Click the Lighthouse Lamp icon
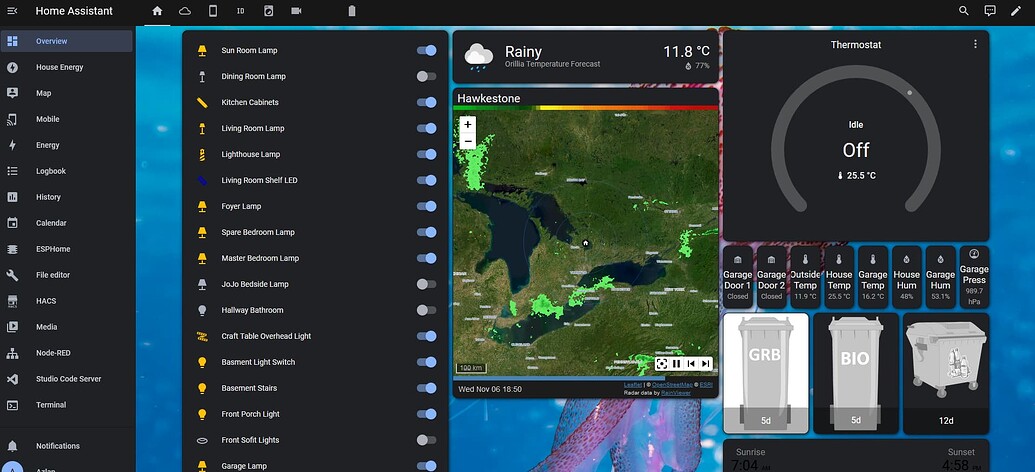This screenshot has height=472, width=1035. point(203,154)
